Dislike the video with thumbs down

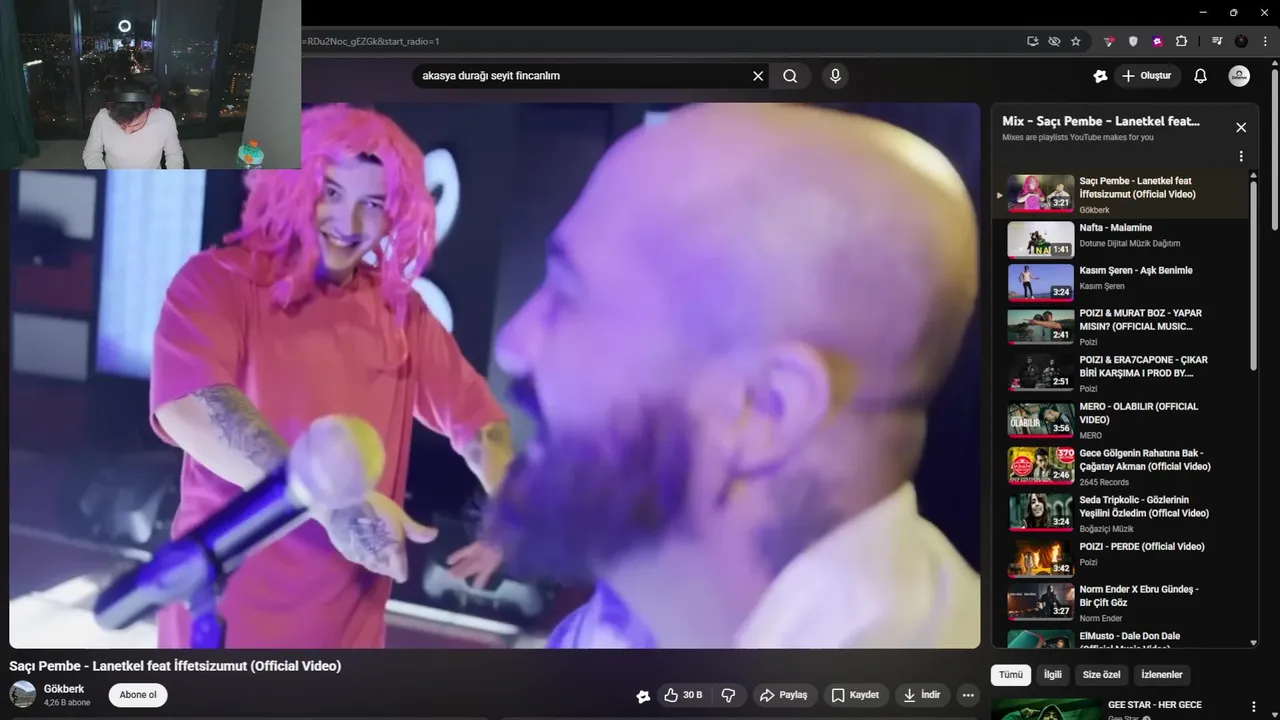pos(729,695)
